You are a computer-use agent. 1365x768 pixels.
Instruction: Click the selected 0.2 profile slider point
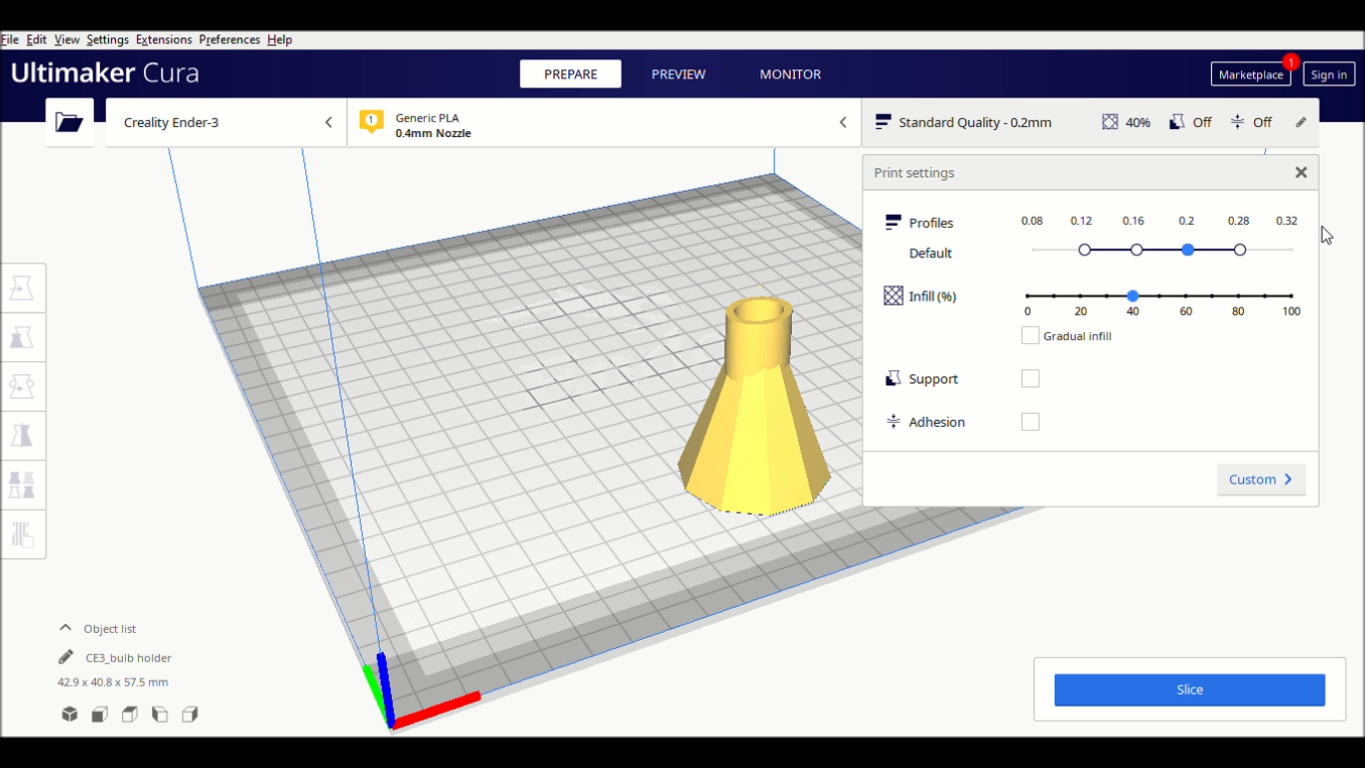[x=1188, y=250]
